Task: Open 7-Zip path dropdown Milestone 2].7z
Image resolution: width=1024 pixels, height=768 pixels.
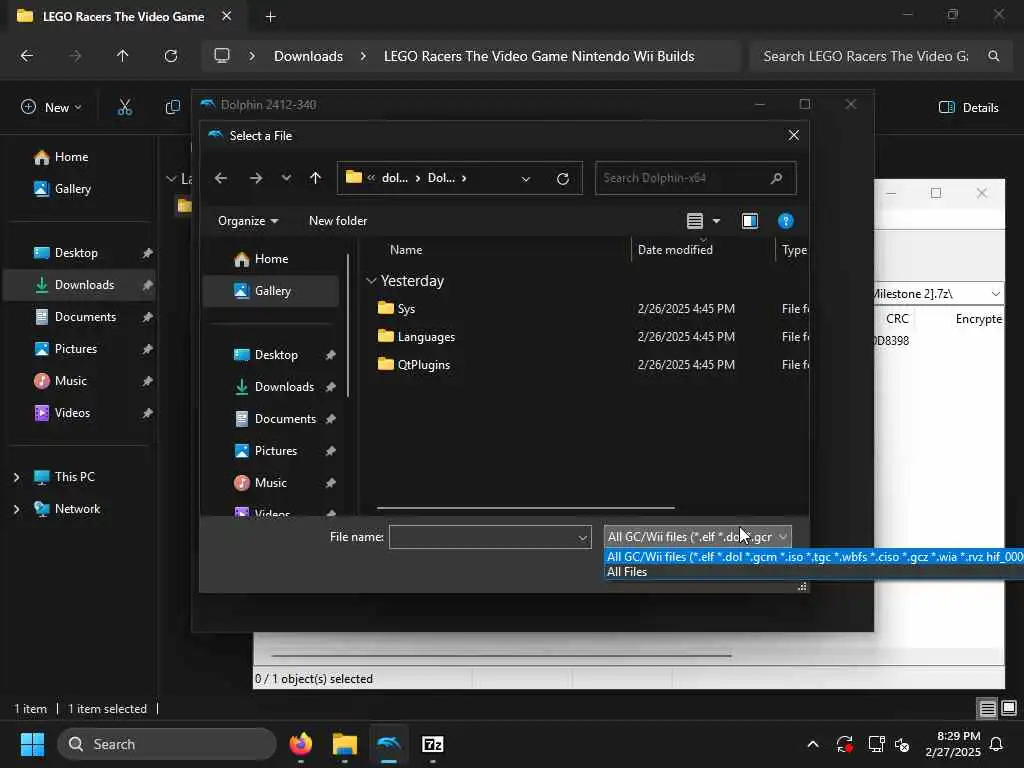Action: [995, 294]
